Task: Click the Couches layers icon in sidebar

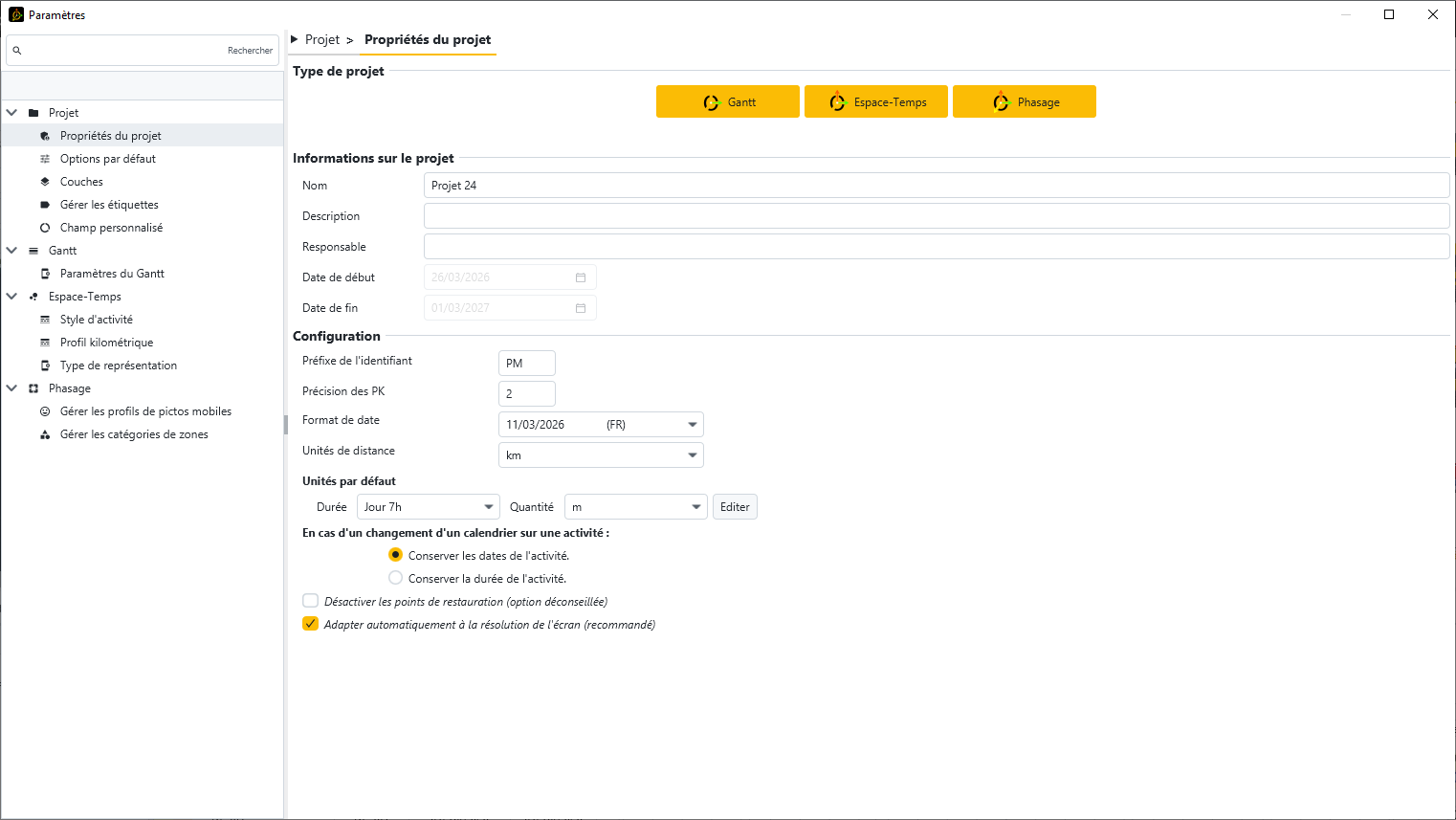Action: coord(45,182)
